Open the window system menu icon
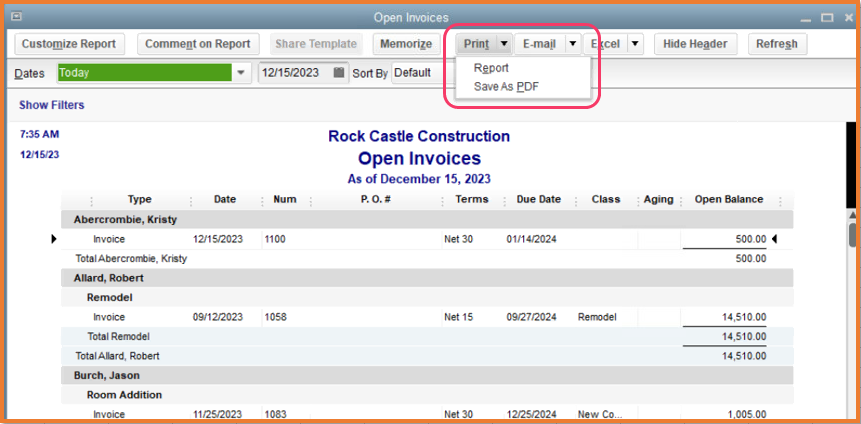The height and width of the screenshot is (424, 861). point(17,17)
